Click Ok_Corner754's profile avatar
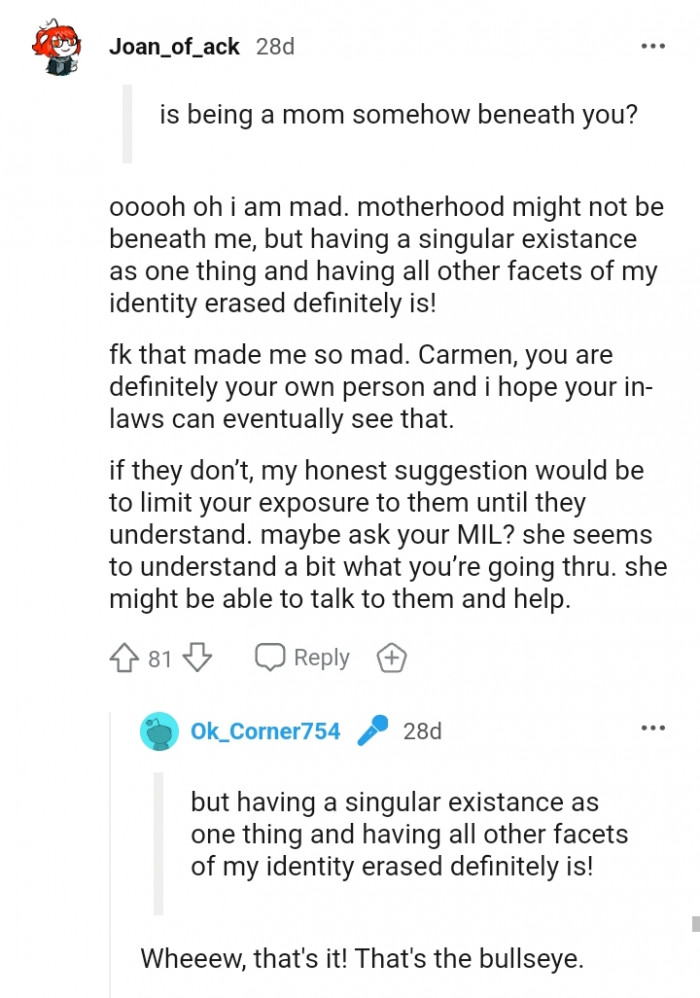Image resolution: width=700 pixels, height=998 pixels. click(159, 731)
